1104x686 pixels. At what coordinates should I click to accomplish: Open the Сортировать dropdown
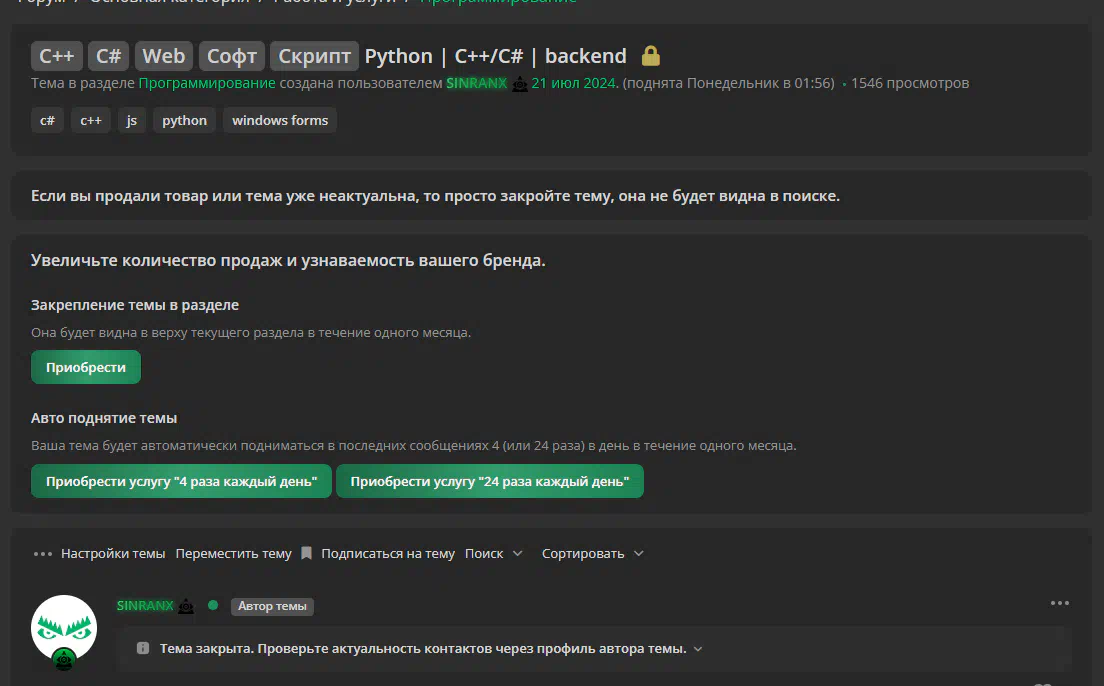593,554
